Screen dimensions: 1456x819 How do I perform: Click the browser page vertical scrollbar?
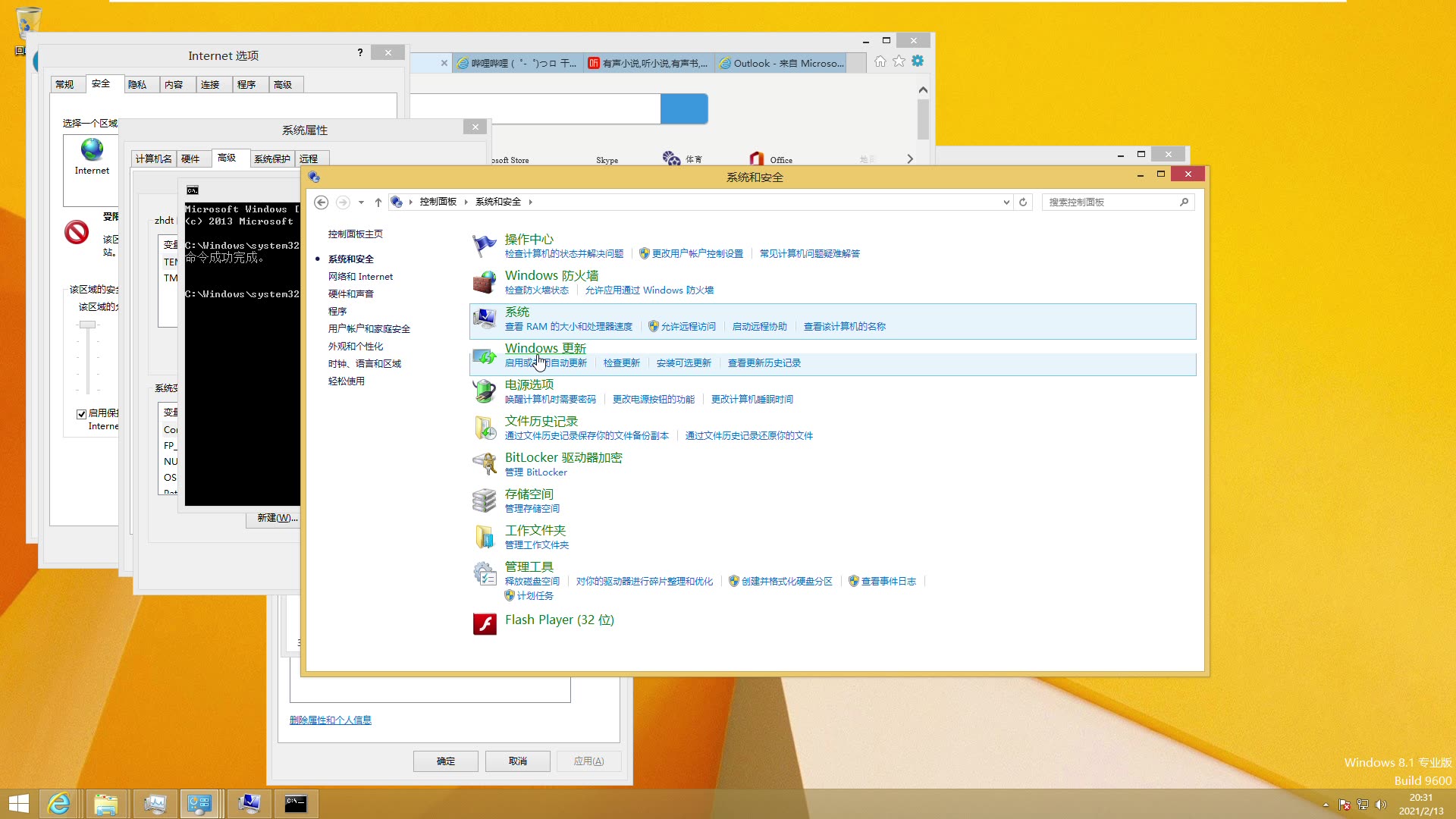coord(923,120)
